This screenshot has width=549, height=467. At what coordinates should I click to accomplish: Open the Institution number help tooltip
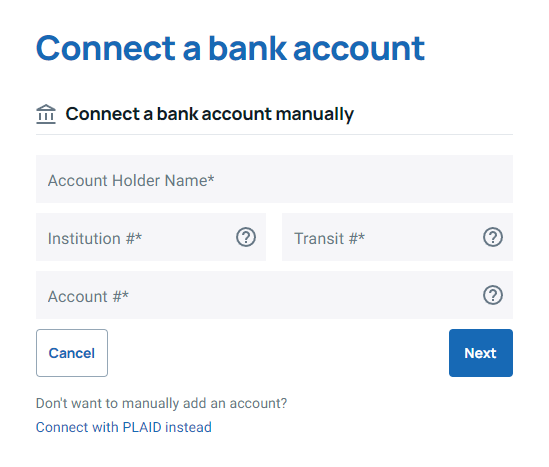[246, 237]
